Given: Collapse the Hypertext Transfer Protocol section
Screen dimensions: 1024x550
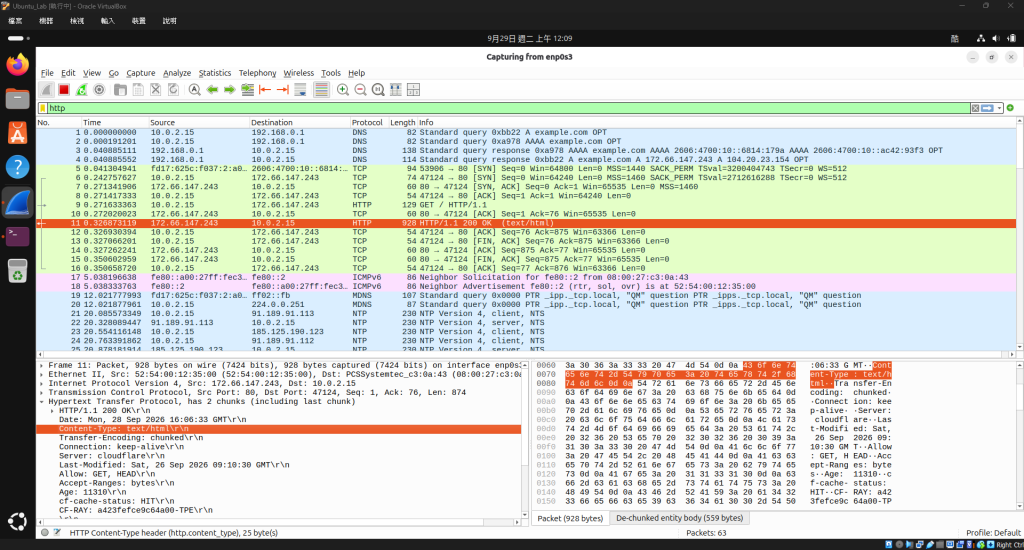Looking at the screenshot, I should (x=42, y=402).
